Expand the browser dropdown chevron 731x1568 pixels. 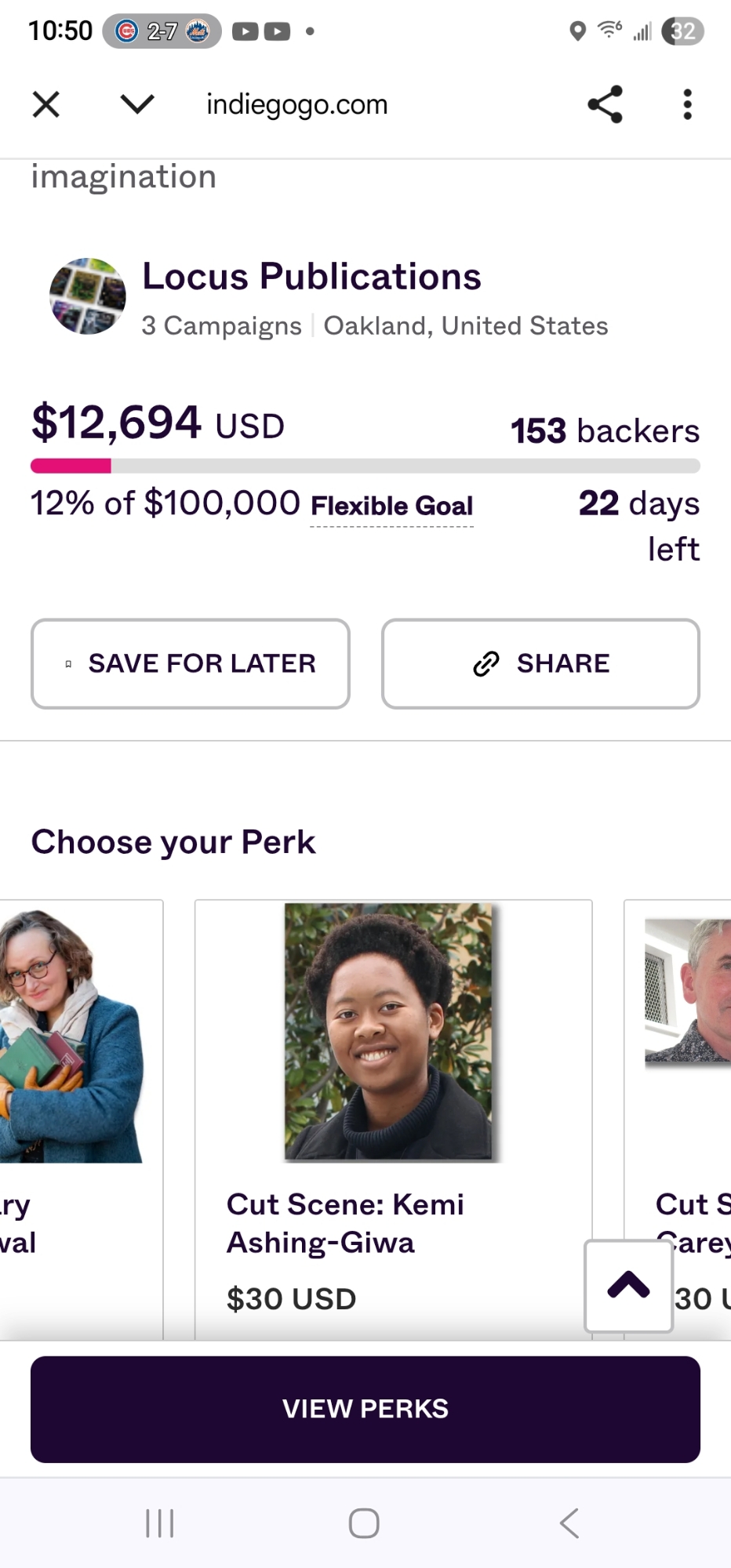click(x=137, y=104)
